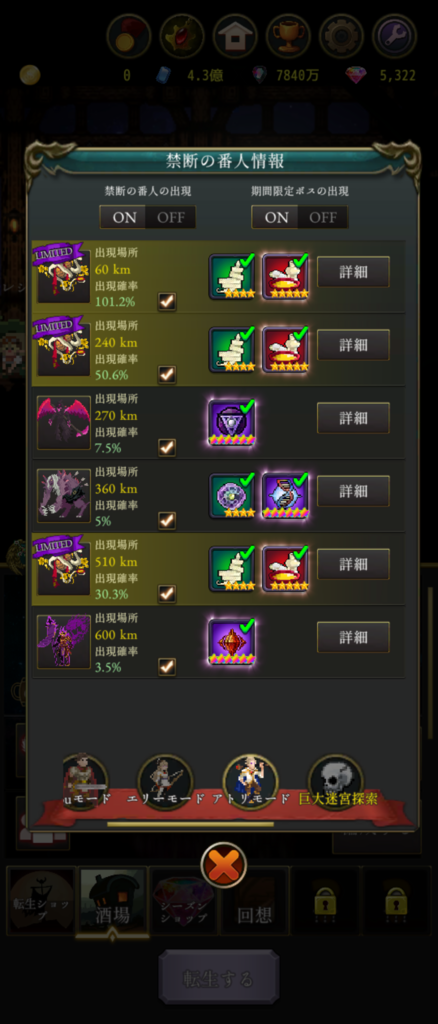Tap the house home icon

coord(235,36)
